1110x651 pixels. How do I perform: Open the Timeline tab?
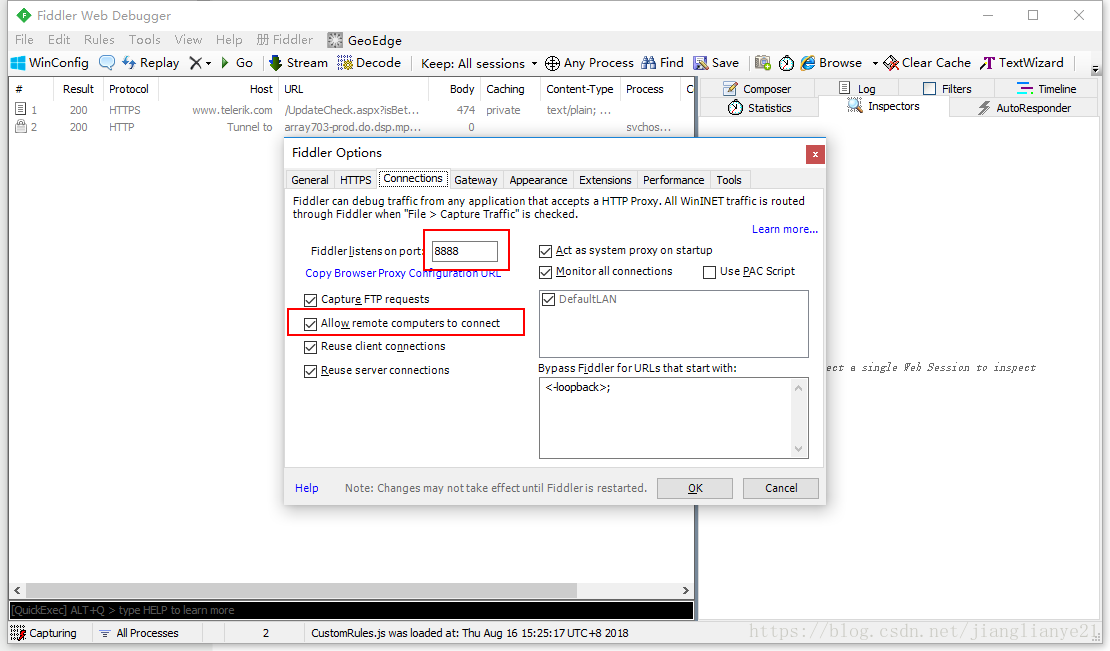(x=1046, y=88)
